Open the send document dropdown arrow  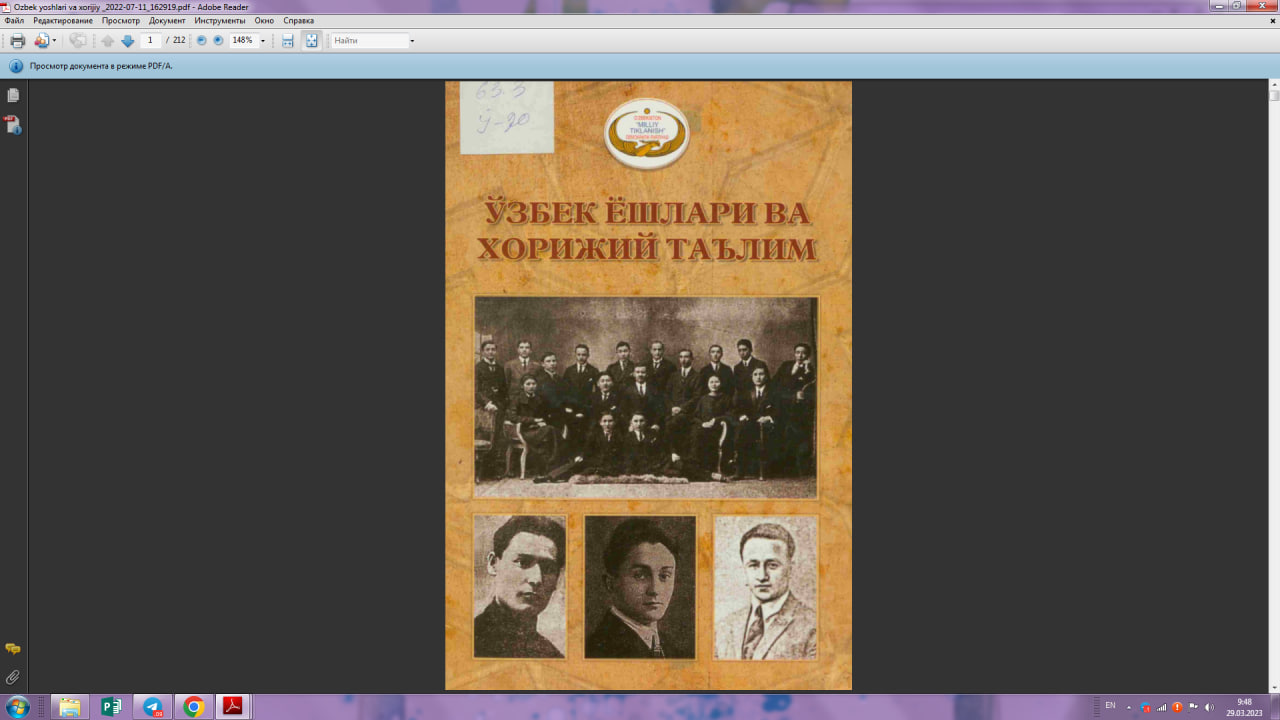pos(55,41)
